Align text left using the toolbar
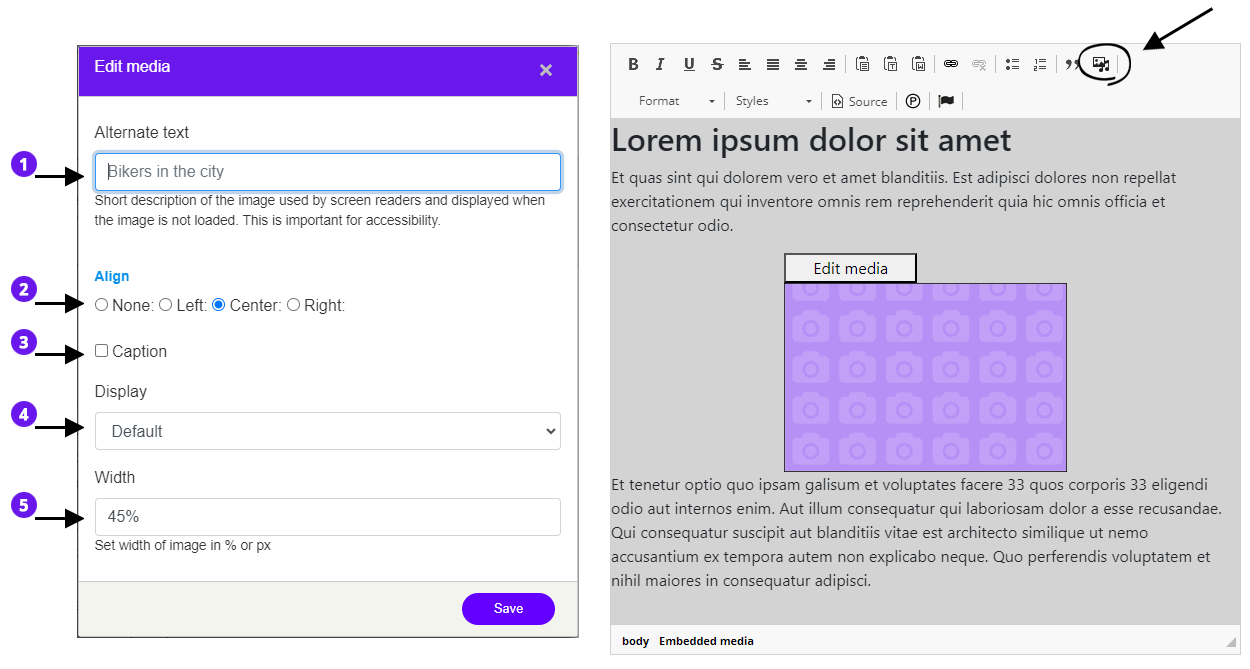The width and height of the screenshot is (1250, 669). pos(745,64)
